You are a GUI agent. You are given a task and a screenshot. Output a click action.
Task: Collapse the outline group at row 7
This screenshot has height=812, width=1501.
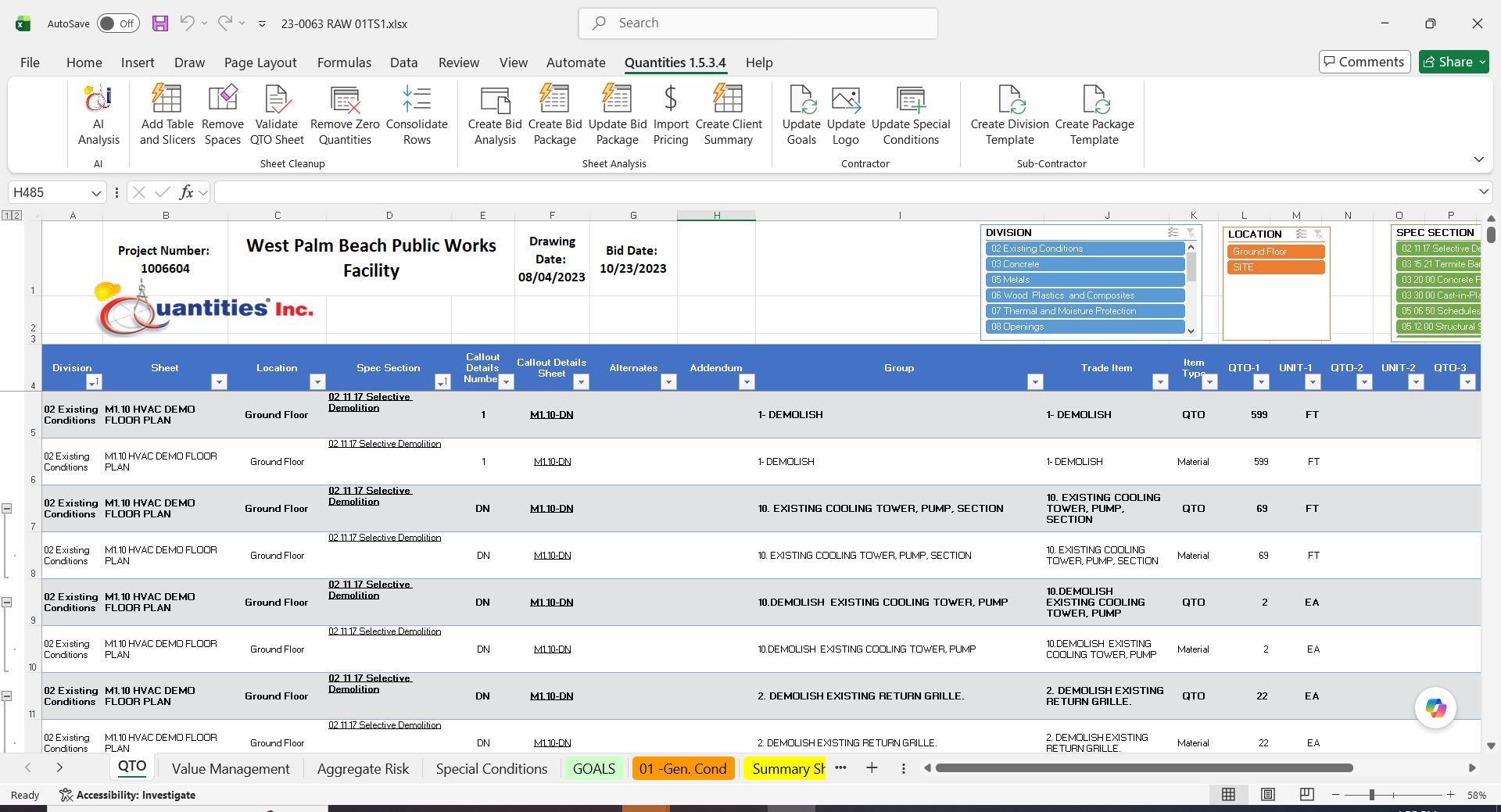click(6, 508)
